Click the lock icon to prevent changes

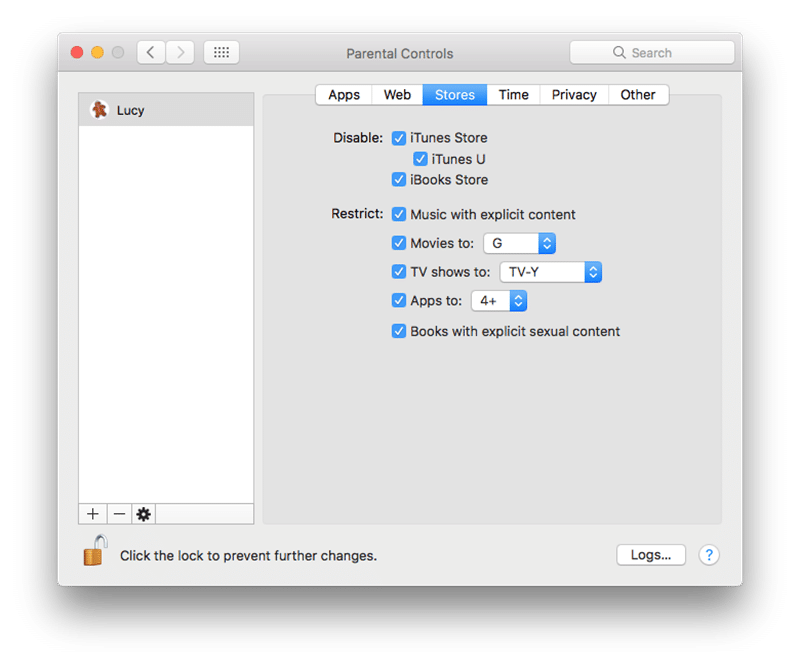(95, 552)
